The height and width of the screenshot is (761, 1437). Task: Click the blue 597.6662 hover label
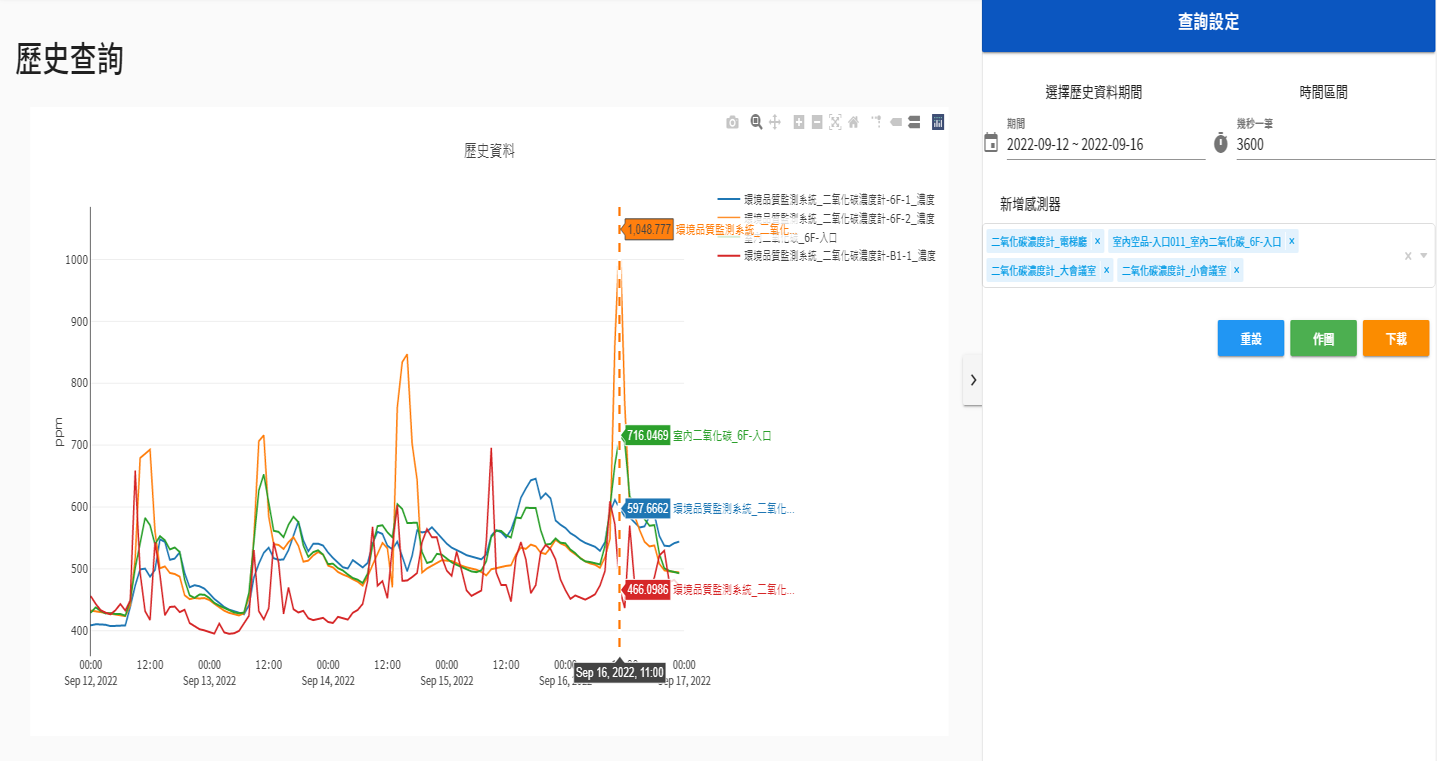pos(647,509)
